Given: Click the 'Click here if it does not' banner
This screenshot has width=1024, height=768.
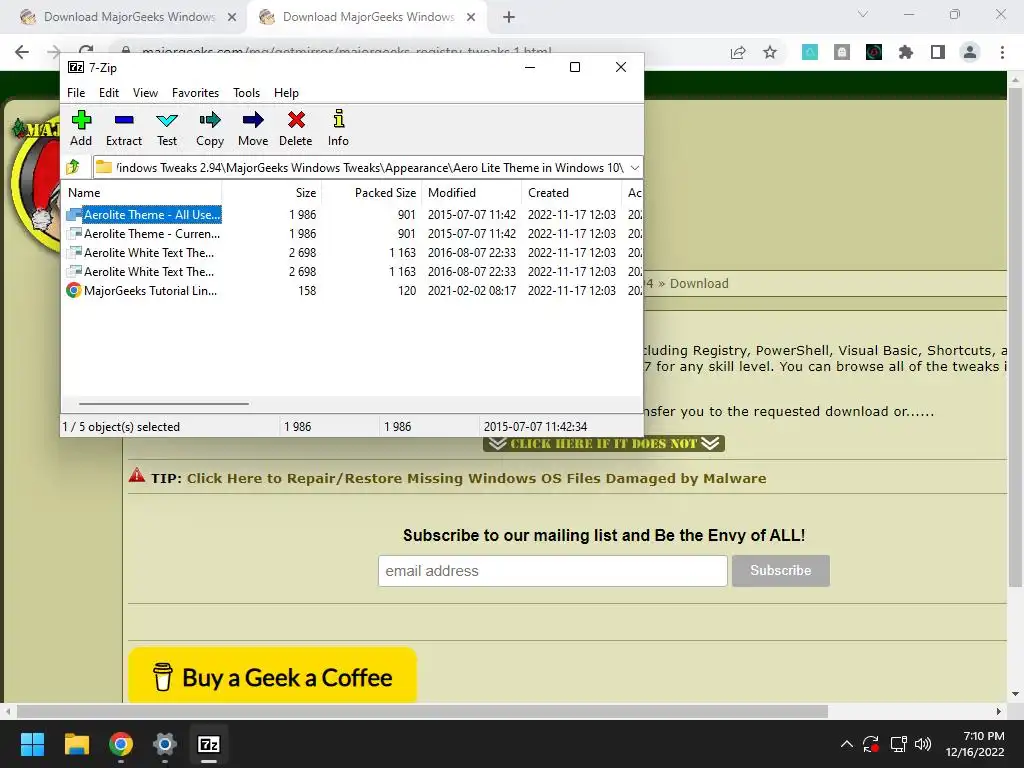Looking at the screenshot, I should [604, 444].
